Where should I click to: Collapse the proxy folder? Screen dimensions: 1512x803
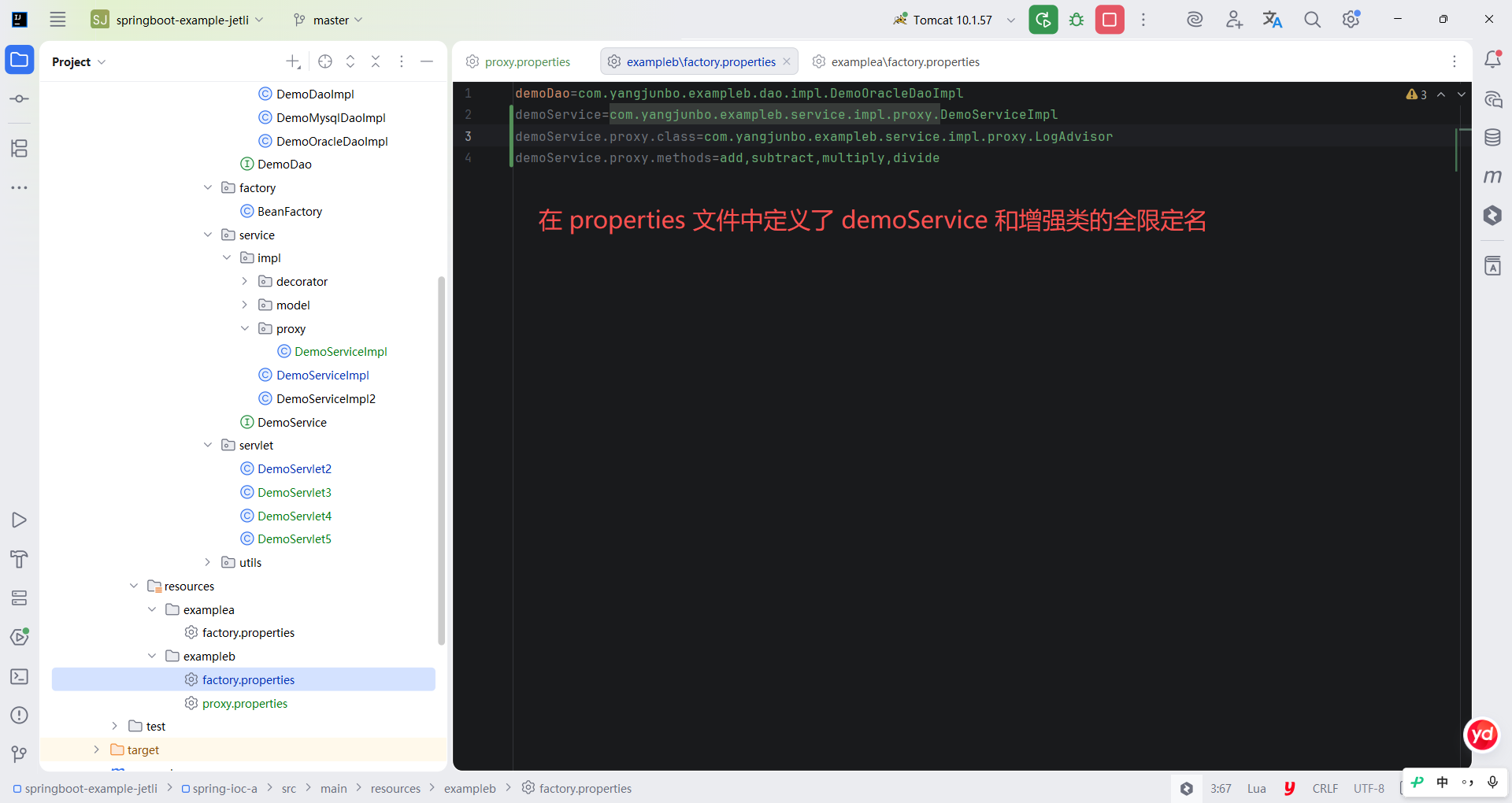(244, 328)
